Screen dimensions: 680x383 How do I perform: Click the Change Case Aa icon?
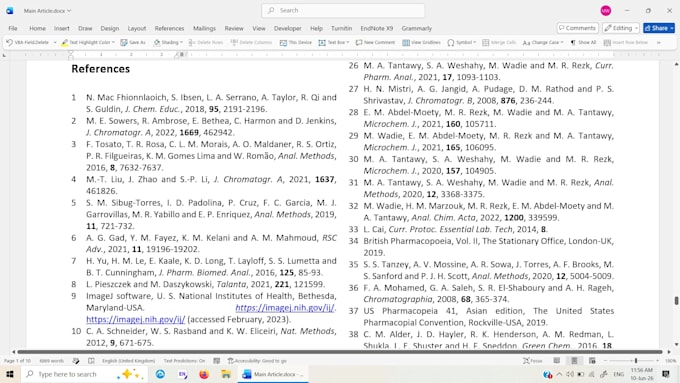click(x=526, y=43)
